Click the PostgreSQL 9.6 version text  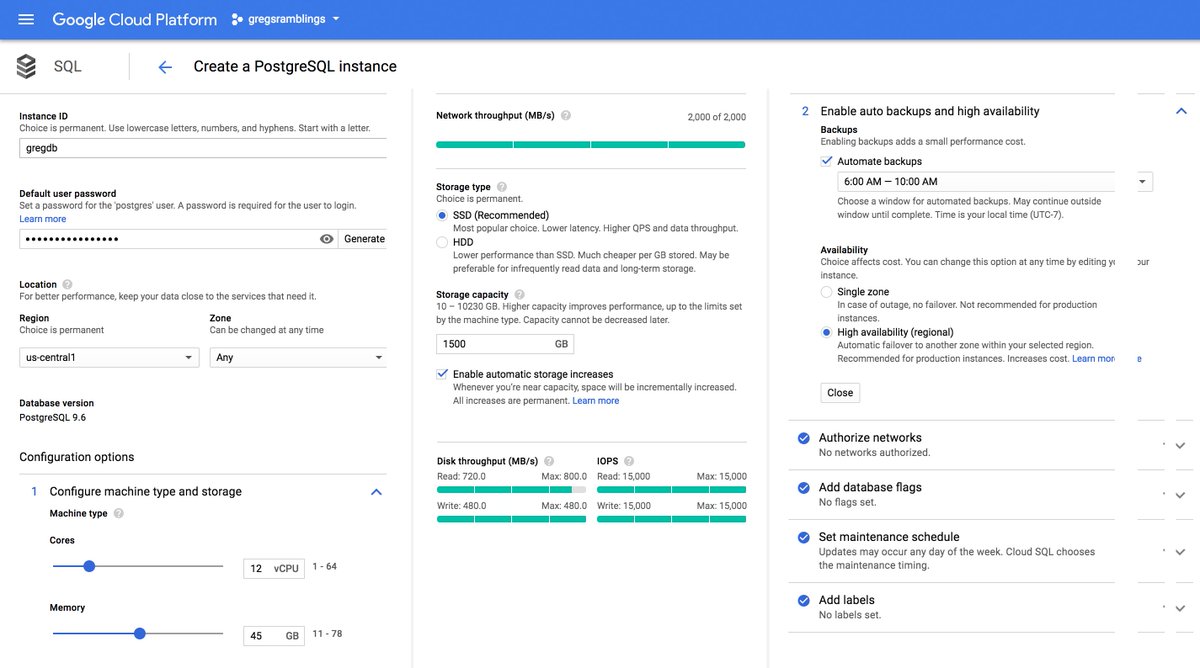(53, 417)
